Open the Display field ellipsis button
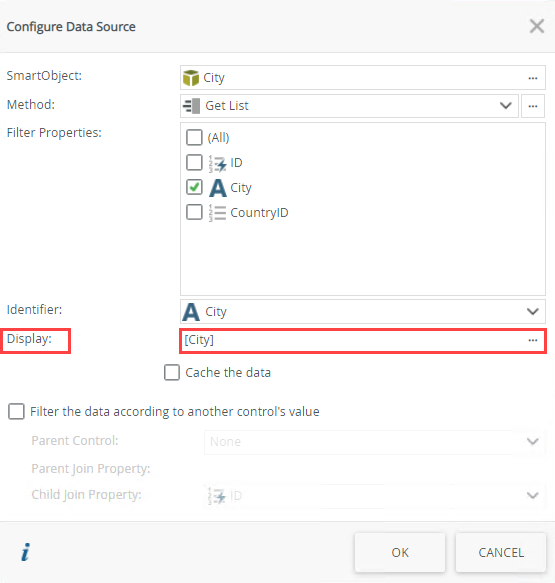Viewport: 555px width, 583px height. click(533, 341)
